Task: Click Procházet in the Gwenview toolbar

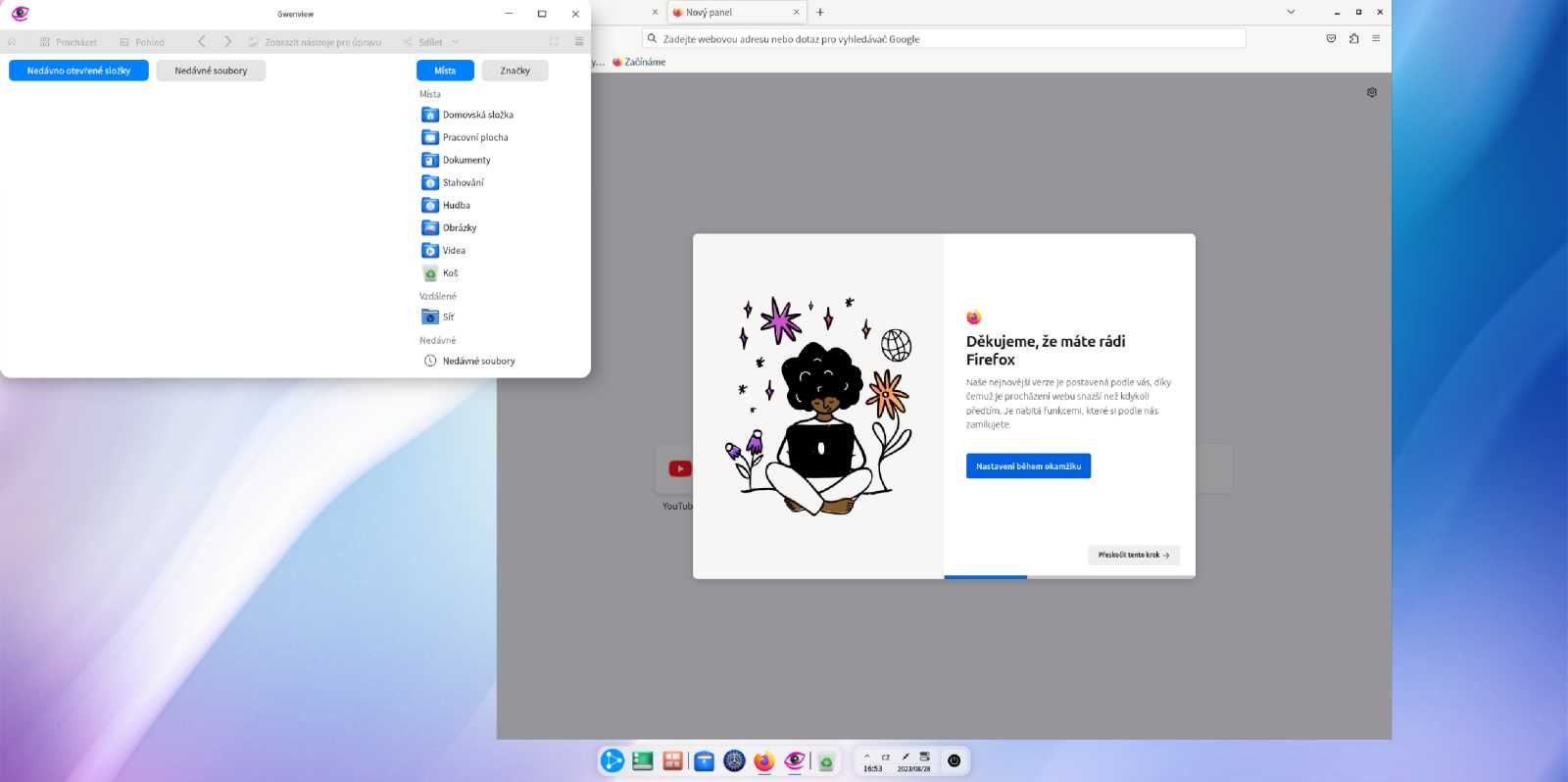Action: click(x=69, y=42)
